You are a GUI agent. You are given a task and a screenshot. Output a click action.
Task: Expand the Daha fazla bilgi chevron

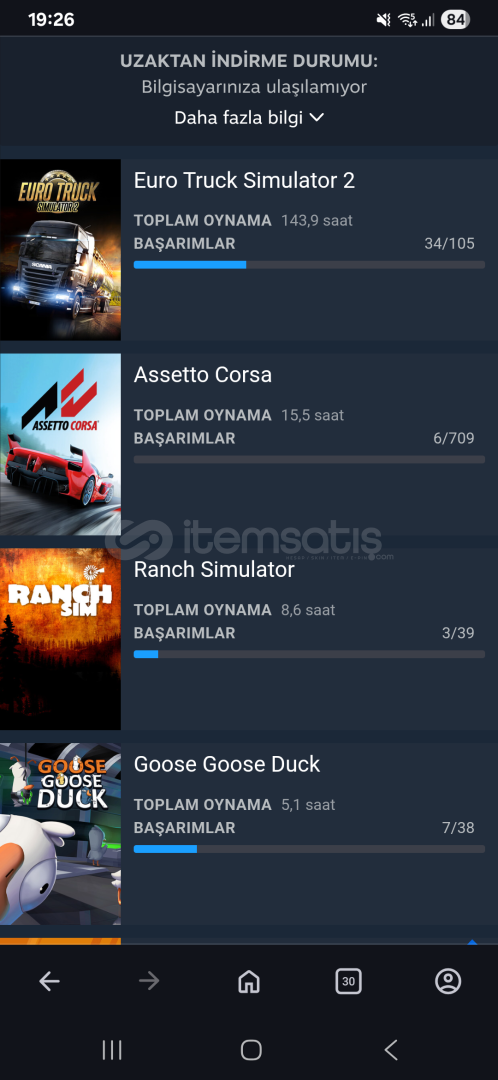(x=316, y=118)
